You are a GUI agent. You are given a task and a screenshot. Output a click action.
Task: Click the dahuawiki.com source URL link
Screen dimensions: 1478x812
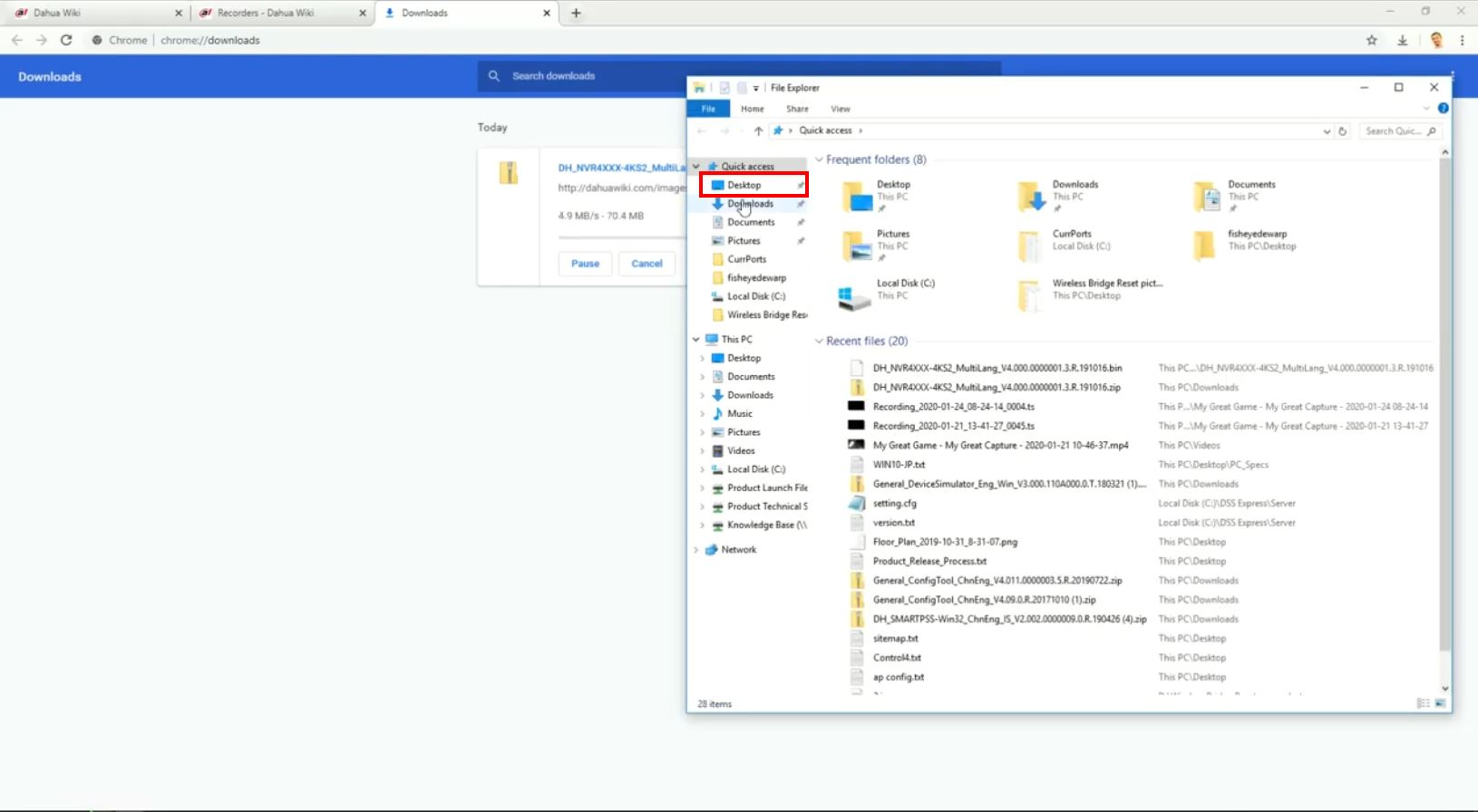click(622, 188)
